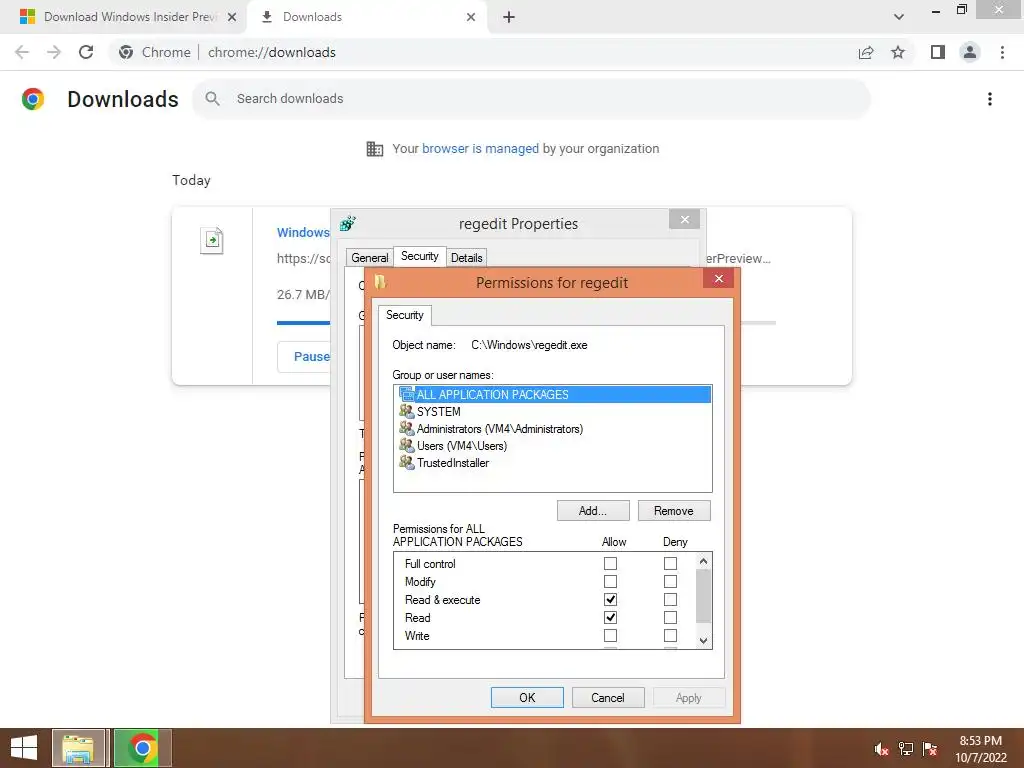1024x768 pixels.
Task: Open the Details tab in regedit Properties
Action: click(x=466, y=258)
